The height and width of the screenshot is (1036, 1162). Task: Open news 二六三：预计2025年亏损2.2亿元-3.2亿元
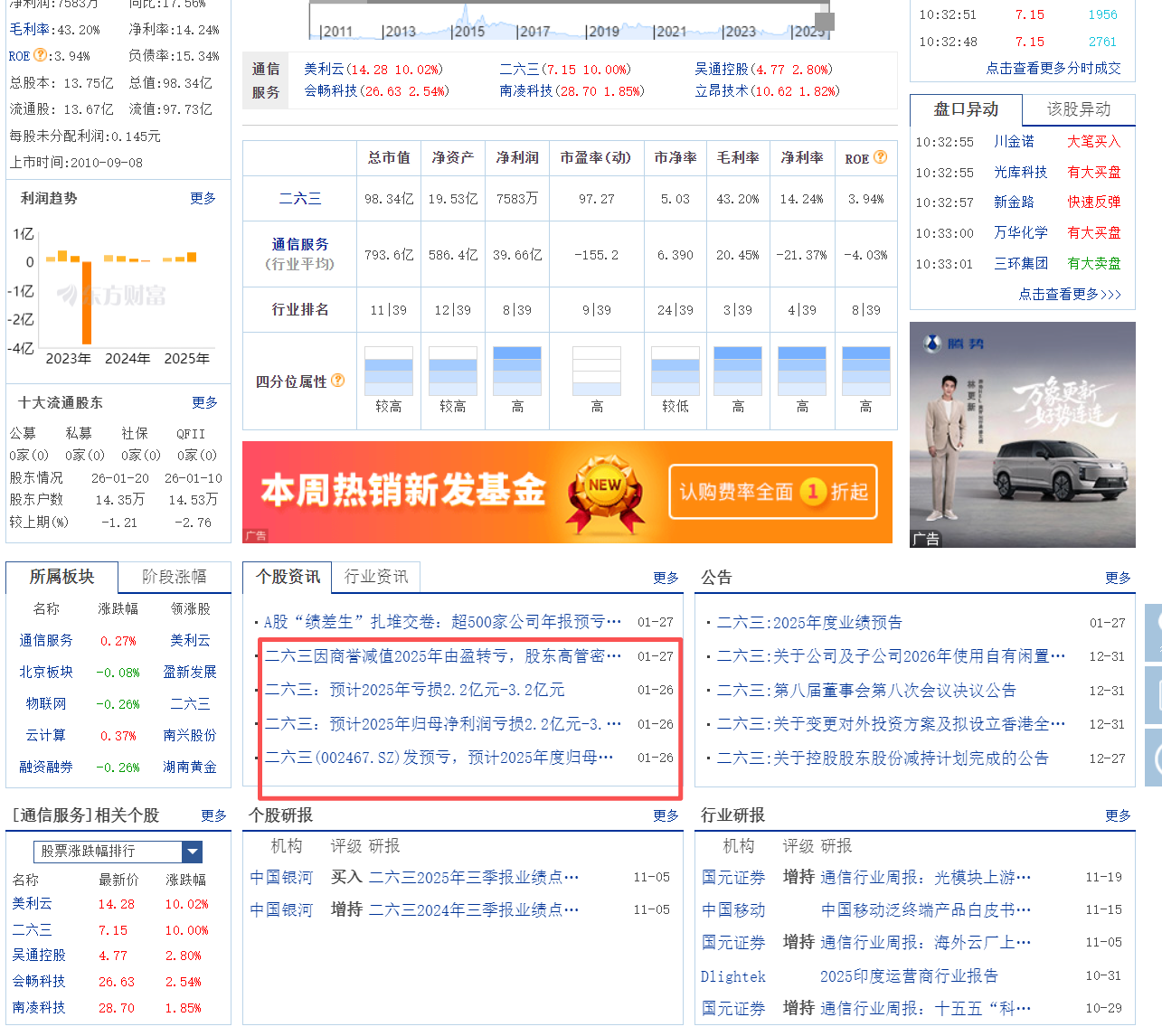click(414, 690)
